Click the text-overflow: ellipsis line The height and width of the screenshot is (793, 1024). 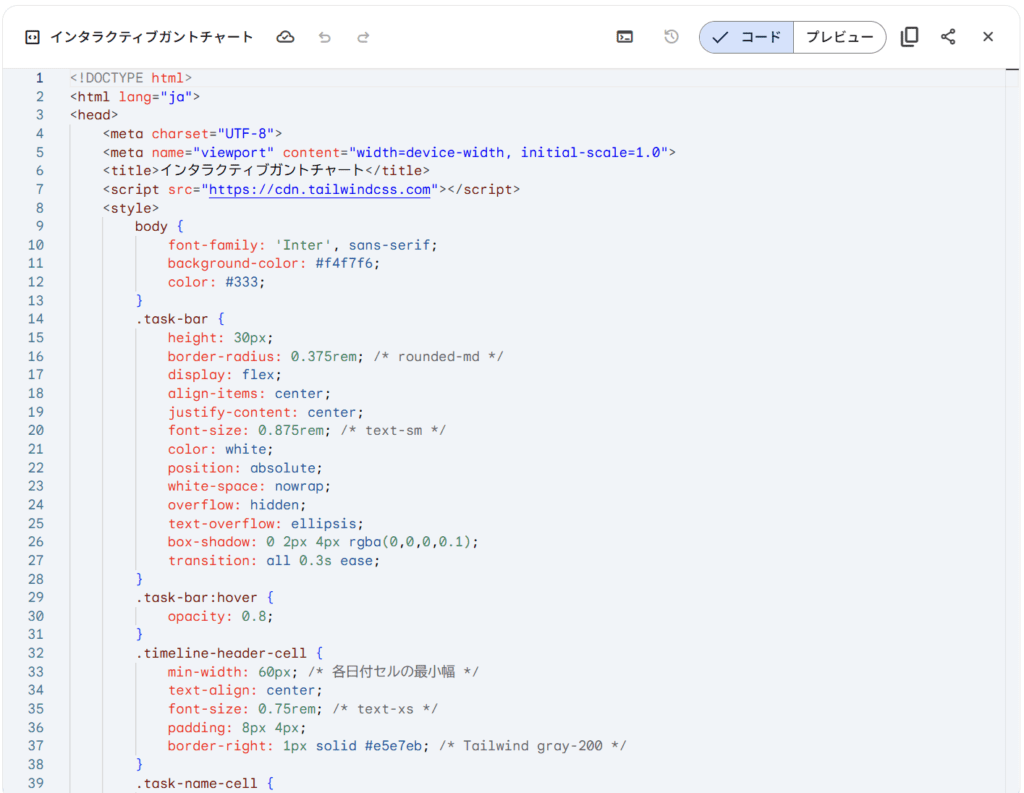[265, 523]
